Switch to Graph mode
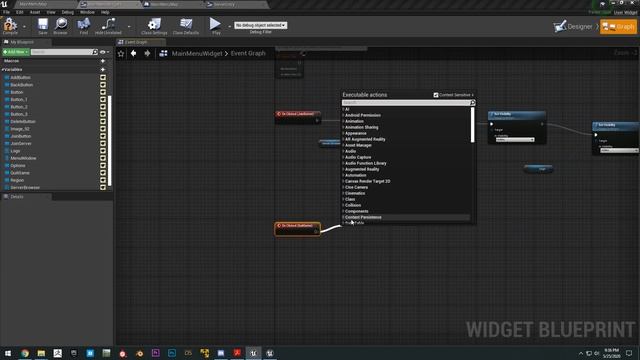This screenshot has height=360, width=640. 618,27
